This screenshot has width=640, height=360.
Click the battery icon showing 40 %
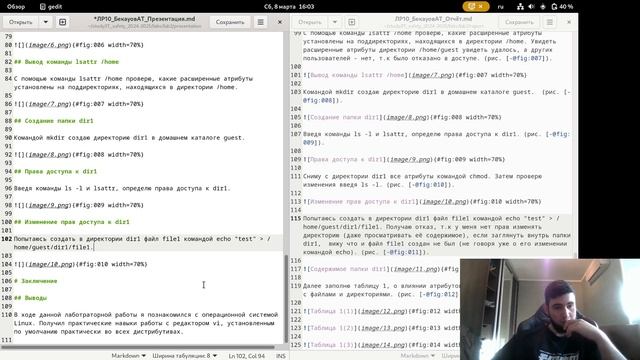(562, 7)
